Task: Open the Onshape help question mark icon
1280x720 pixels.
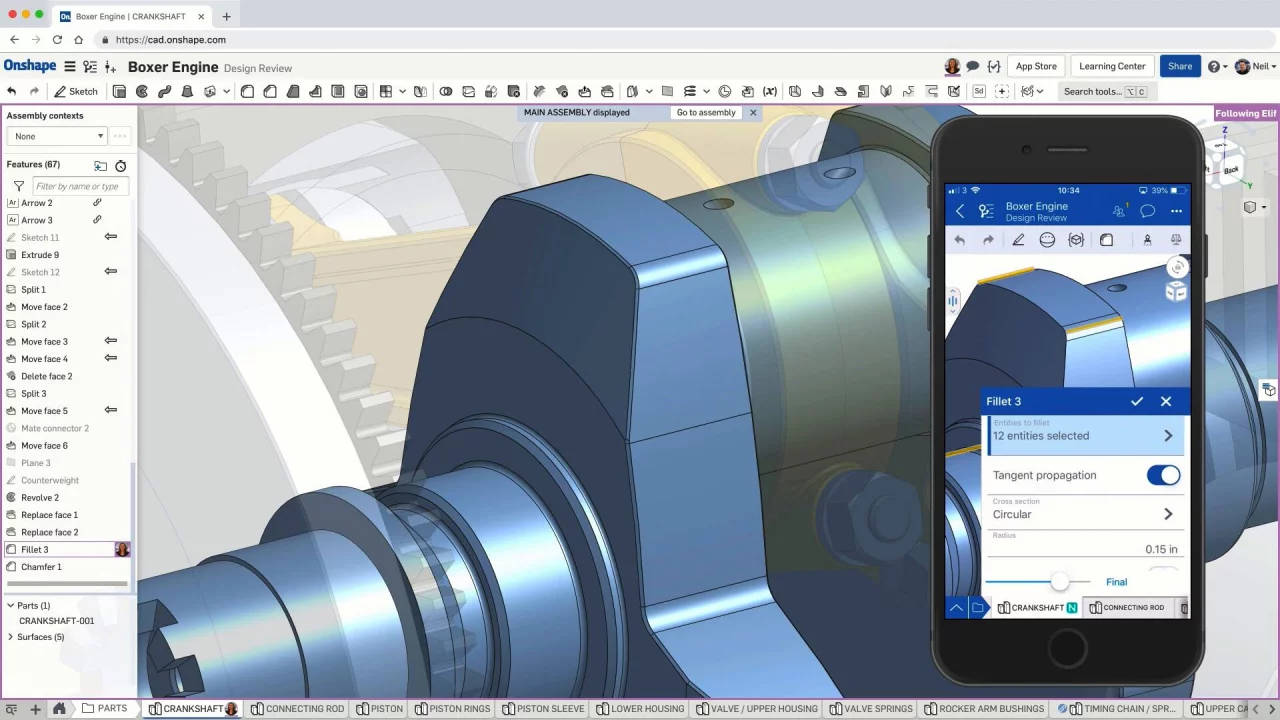Action: [1213, 66]
